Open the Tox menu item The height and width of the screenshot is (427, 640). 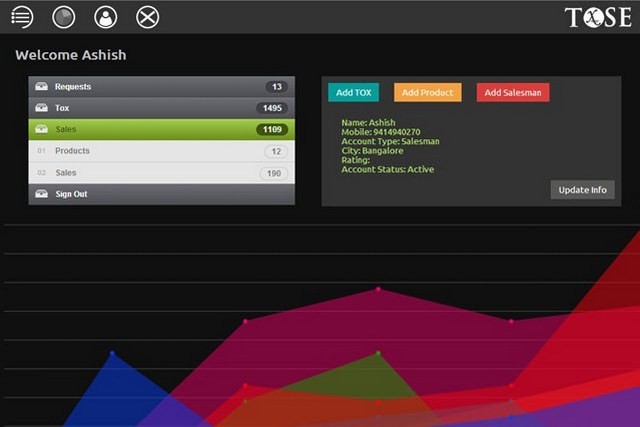(162, 108)
